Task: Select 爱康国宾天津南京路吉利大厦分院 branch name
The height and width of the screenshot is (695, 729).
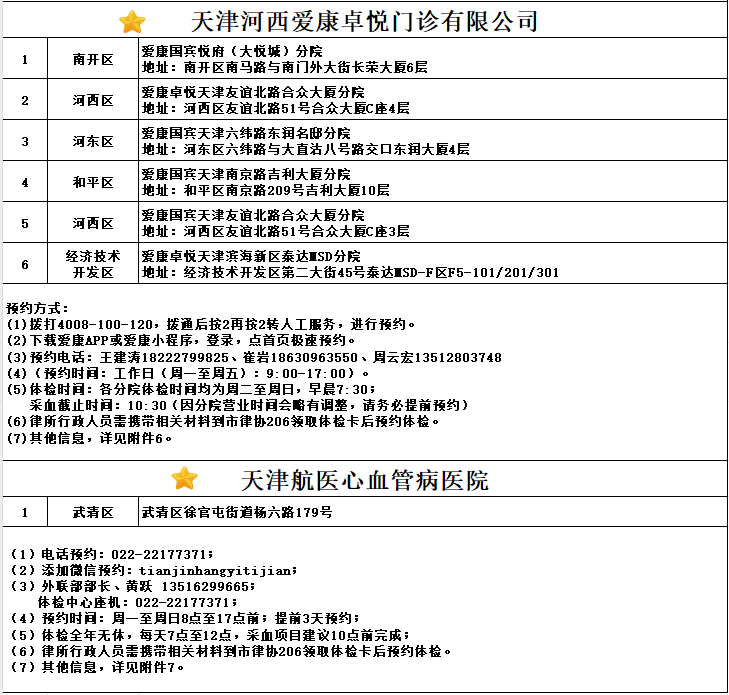Action: tap(246, 174)
